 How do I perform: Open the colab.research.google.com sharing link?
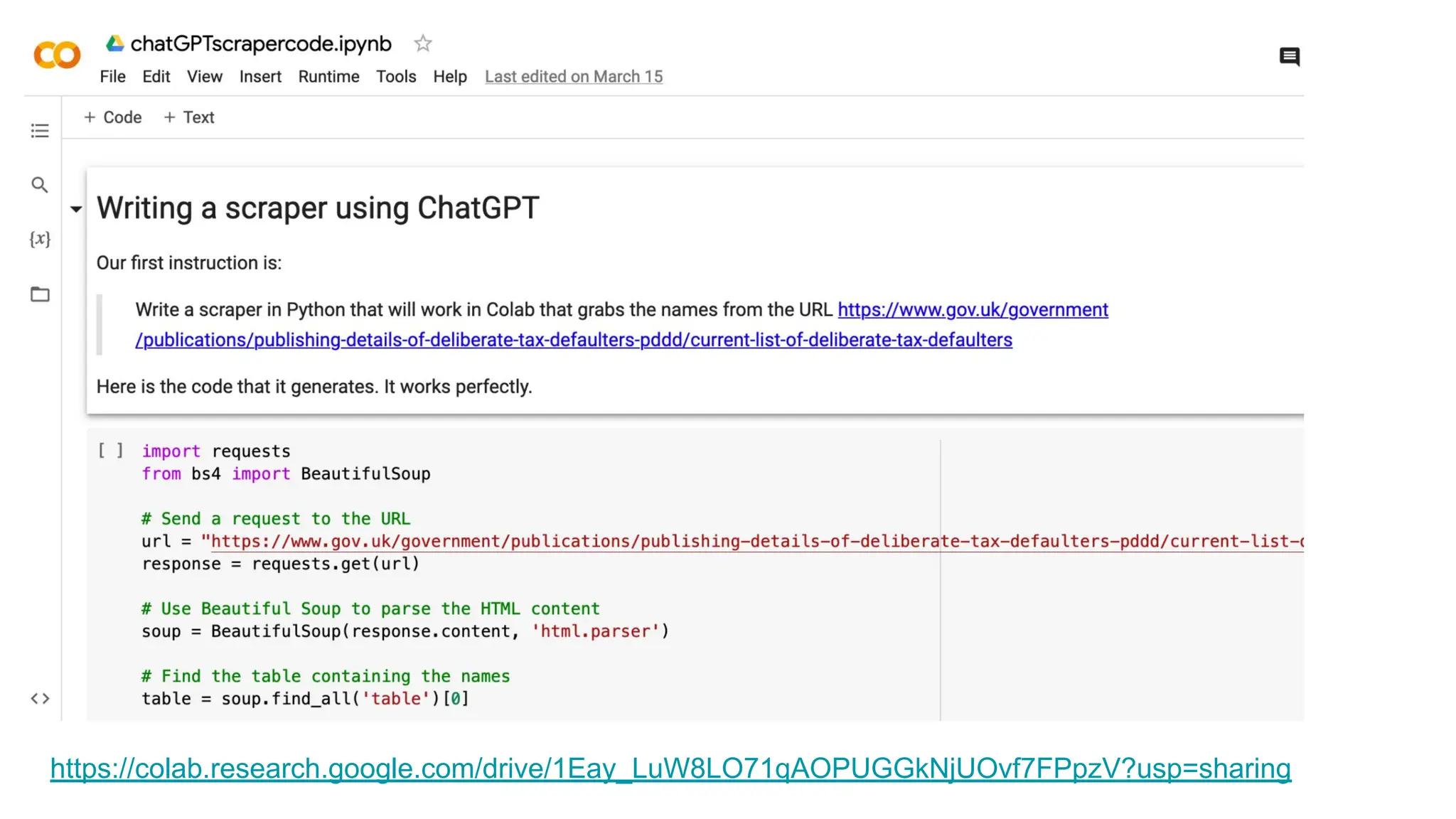click(670, 769)
